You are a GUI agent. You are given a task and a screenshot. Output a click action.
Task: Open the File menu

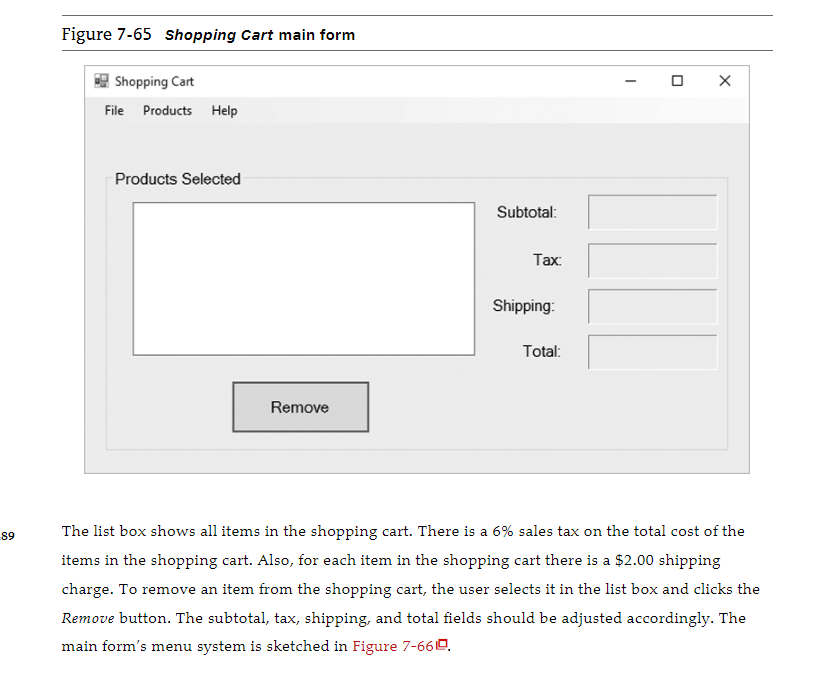(113, 110)
